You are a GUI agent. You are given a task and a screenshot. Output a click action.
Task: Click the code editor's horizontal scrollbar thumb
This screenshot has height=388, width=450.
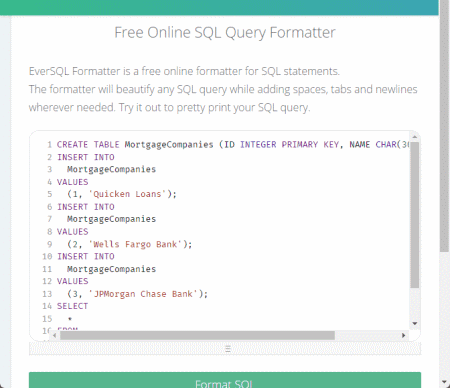pos(197,335)
